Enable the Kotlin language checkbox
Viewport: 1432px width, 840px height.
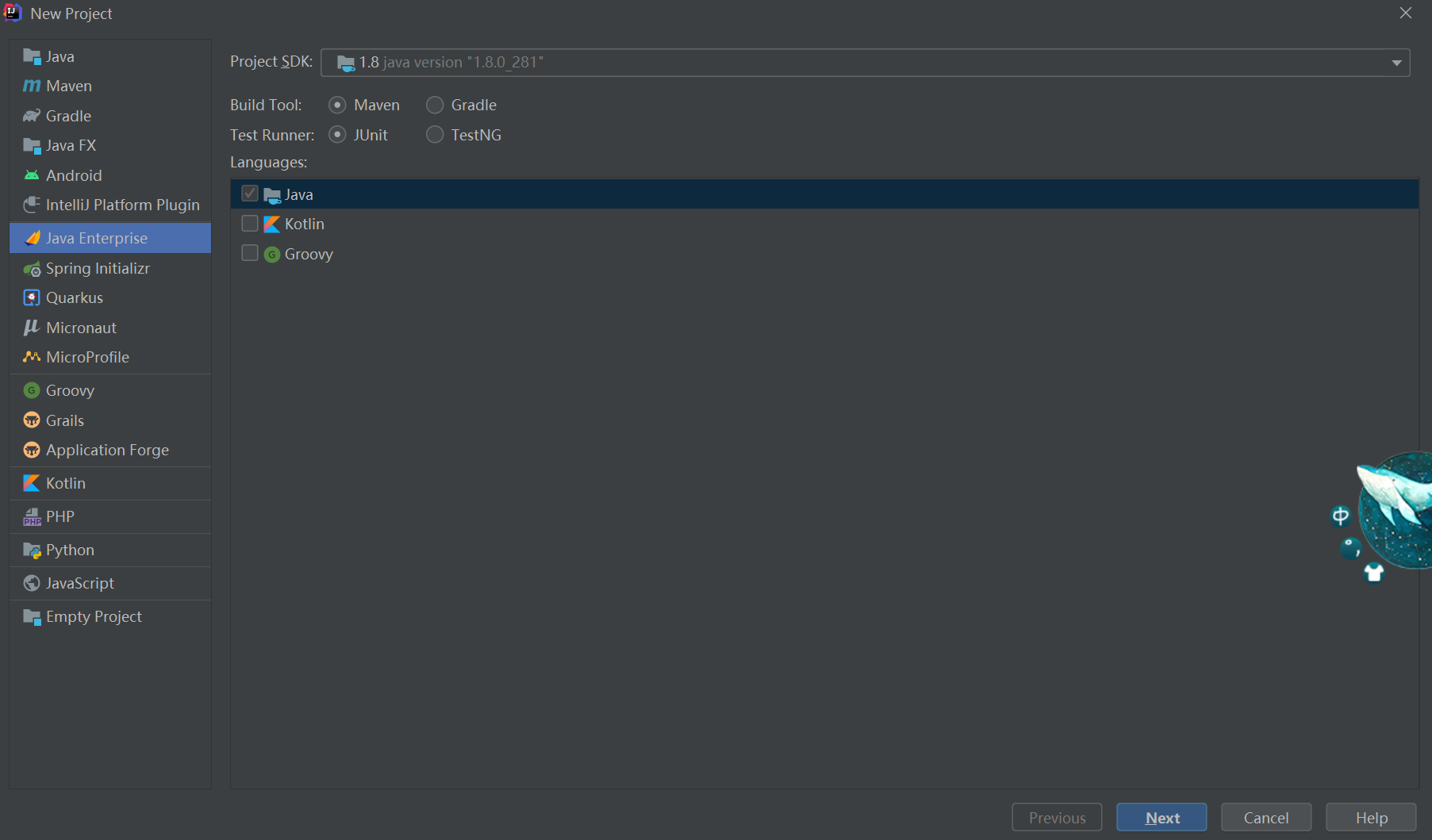coord(250,224)
